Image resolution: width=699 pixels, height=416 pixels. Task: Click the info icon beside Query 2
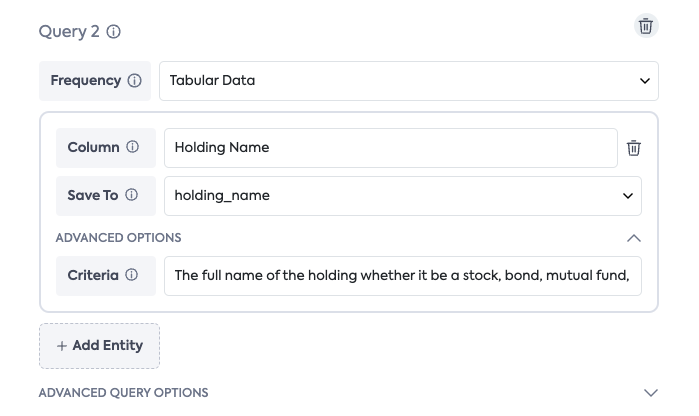[x=114, y=32]
